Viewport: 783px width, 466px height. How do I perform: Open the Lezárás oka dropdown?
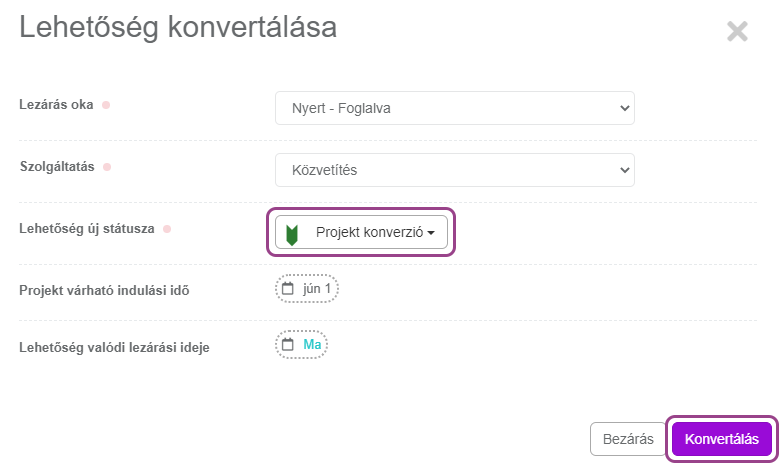coord(454,108)
